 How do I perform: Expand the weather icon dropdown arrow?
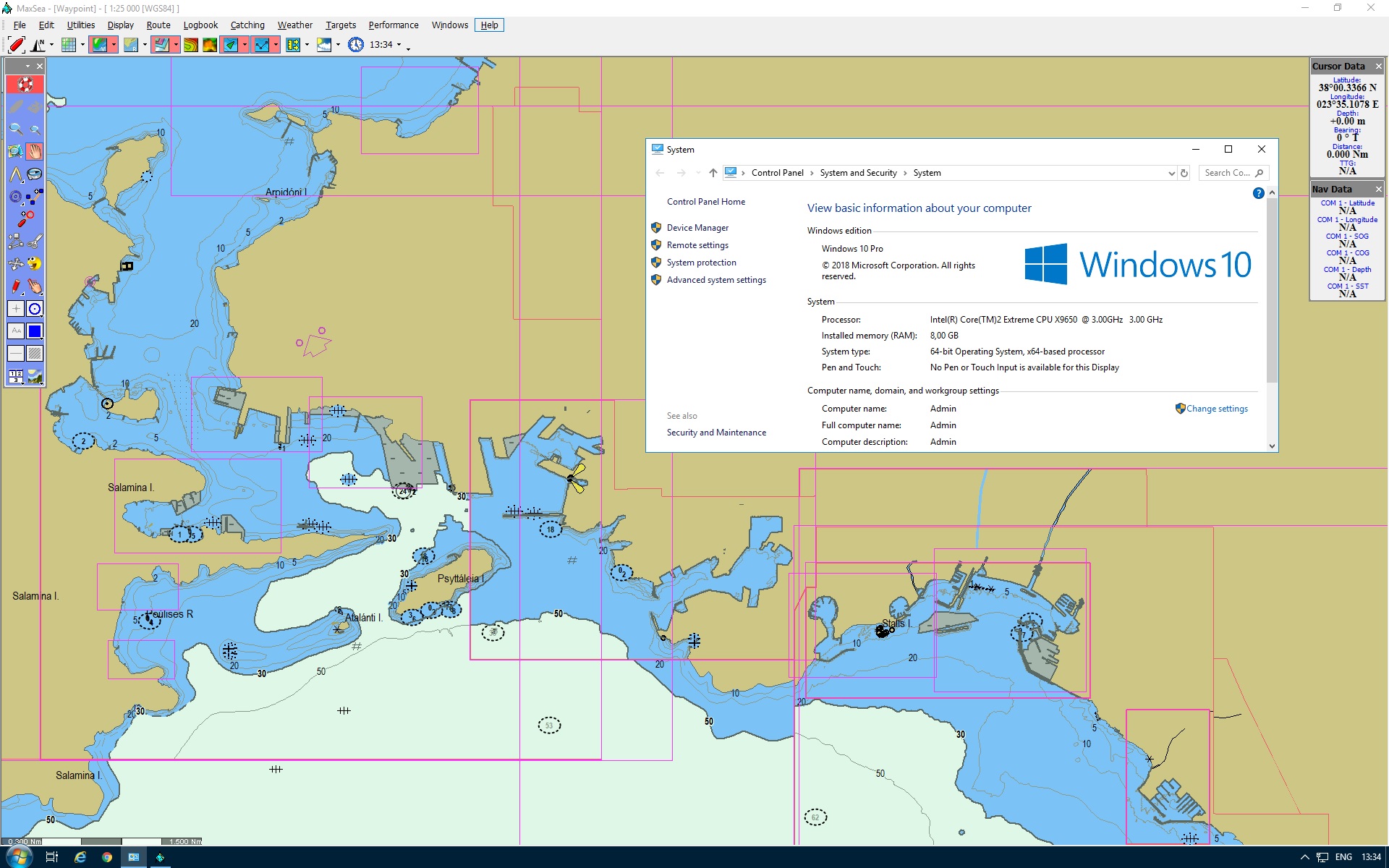(x=338, y=45)
